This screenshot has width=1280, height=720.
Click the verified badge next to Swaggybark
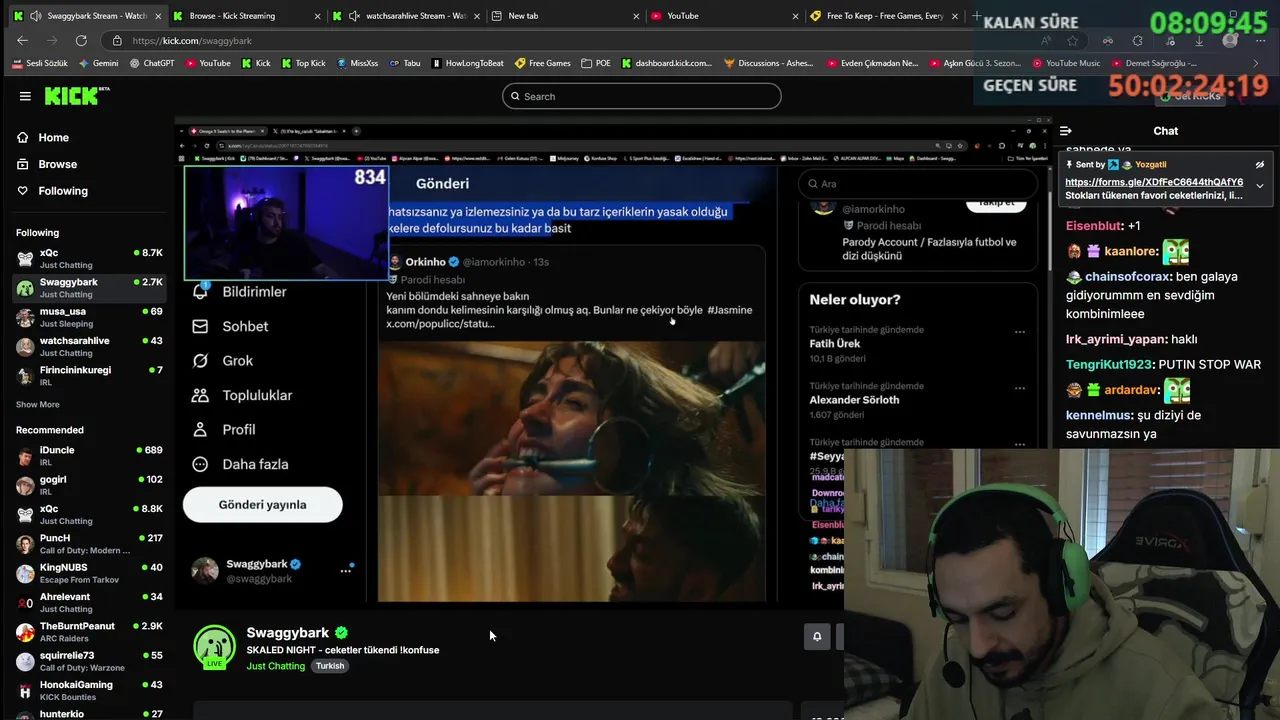[342, 633]
